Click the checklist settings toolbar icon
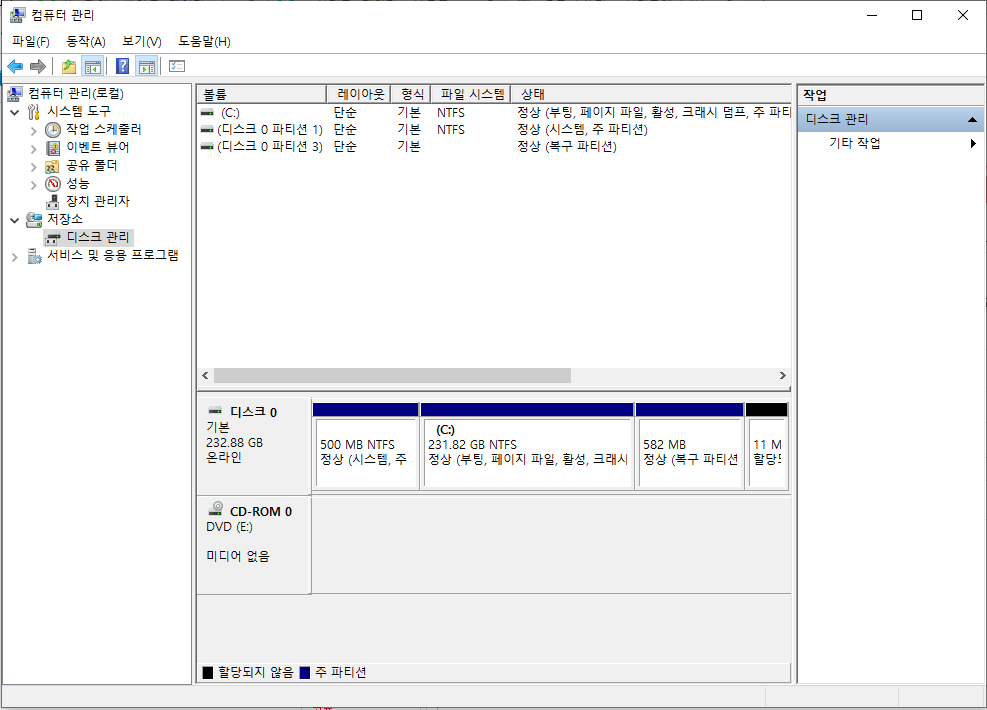 (177, 66)
